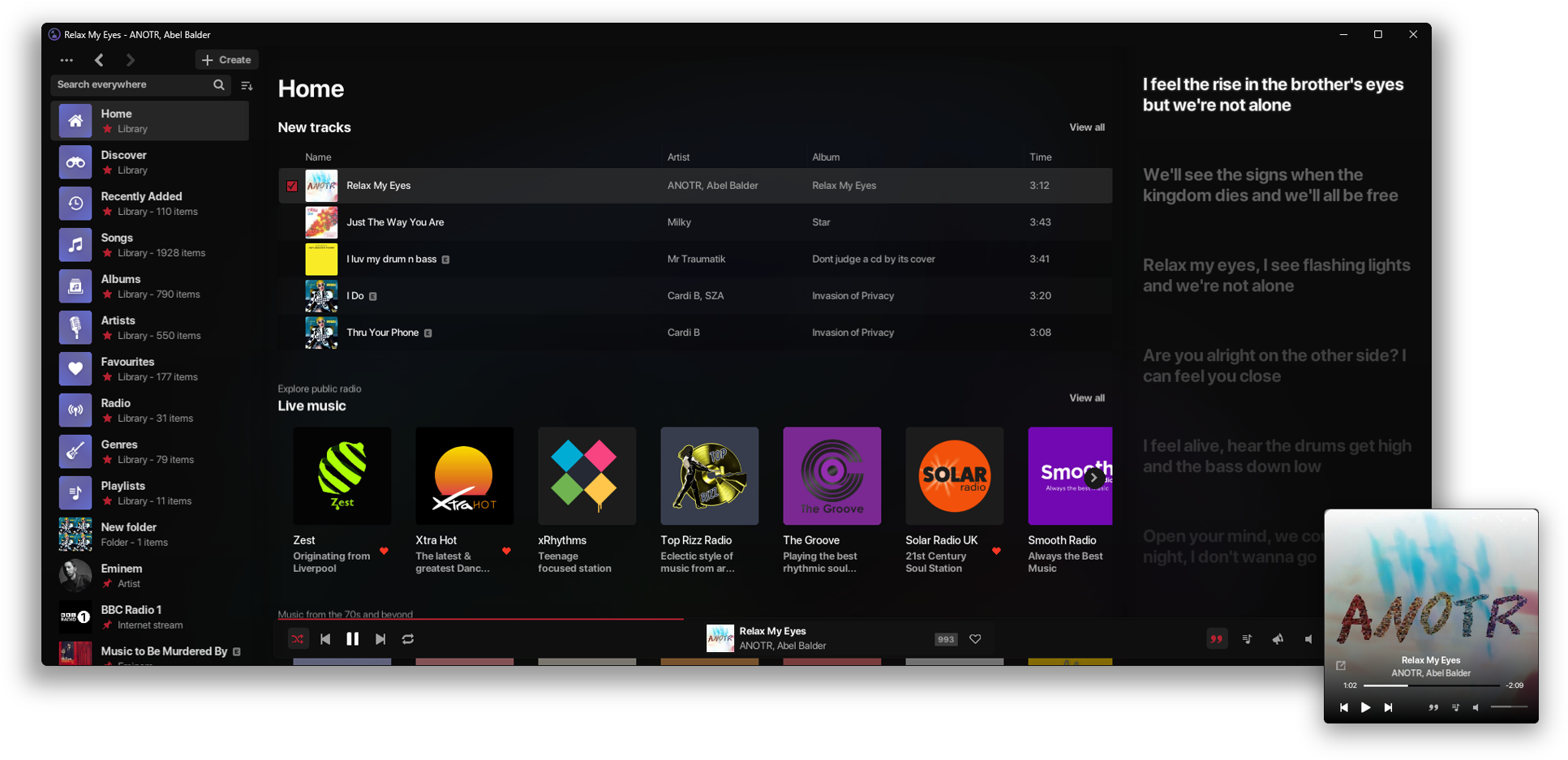
Task: Open Artists in the sidebar
Action: (x=150, y=328)
